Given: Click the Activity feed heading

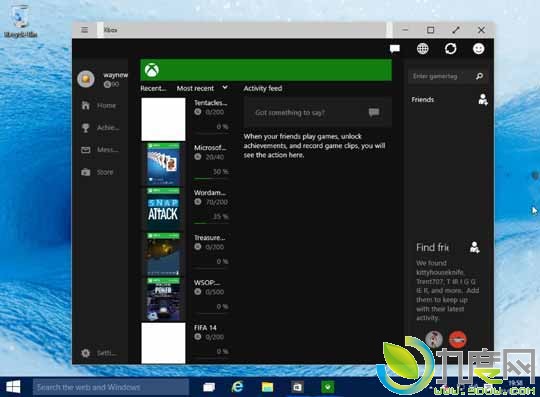Looking at the screenshot, I should click(263, 88).
